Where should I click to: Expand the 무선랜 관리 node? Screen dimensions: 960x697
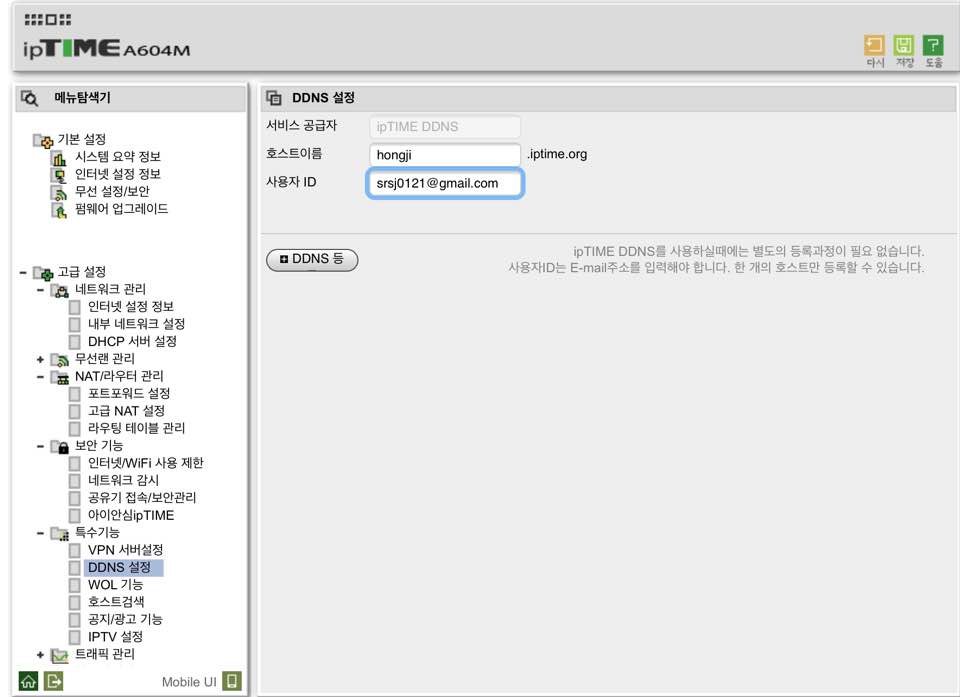click(40, 360)
